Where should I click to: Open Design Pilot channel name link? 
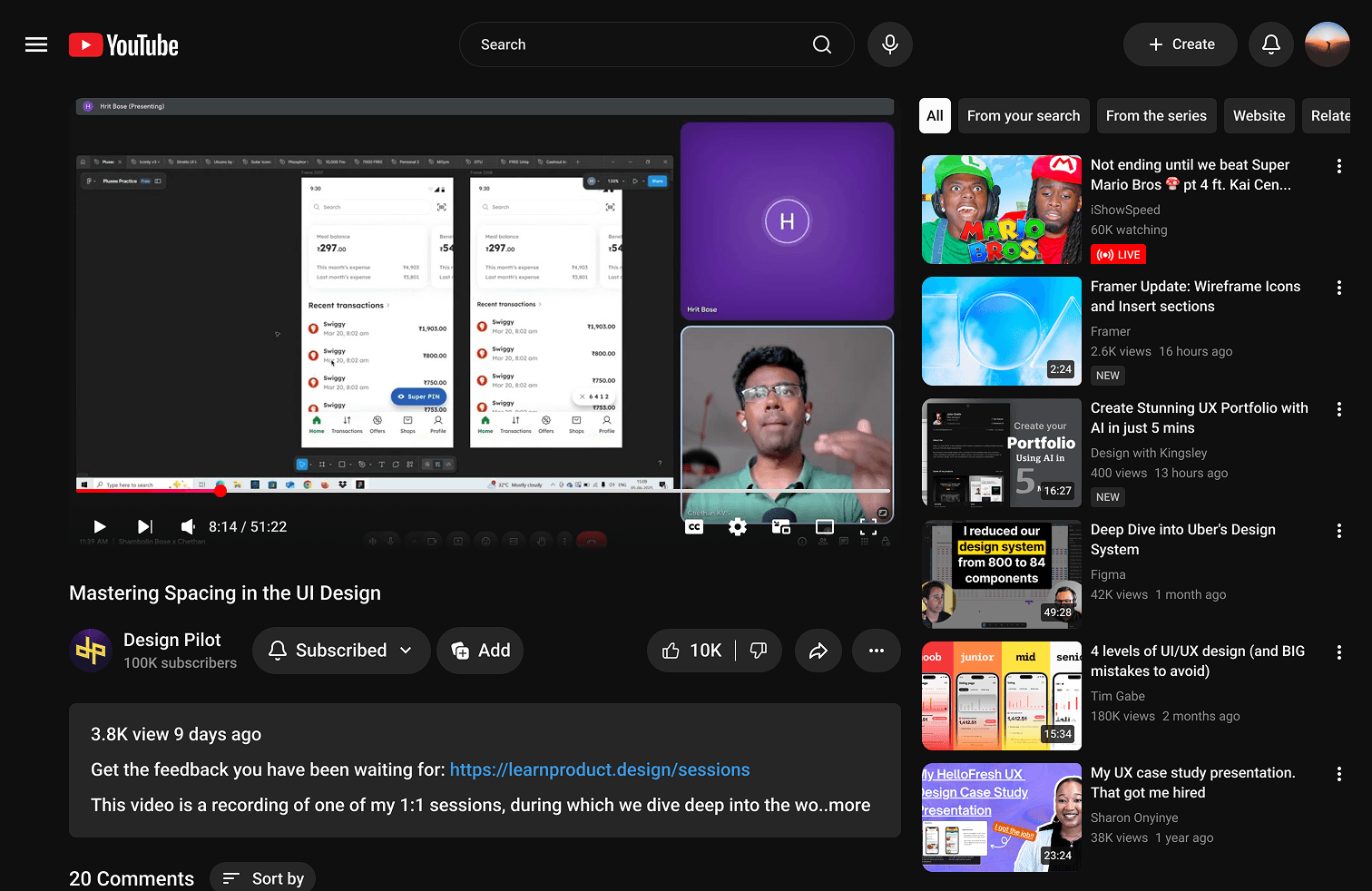click(x=172, y=640)
